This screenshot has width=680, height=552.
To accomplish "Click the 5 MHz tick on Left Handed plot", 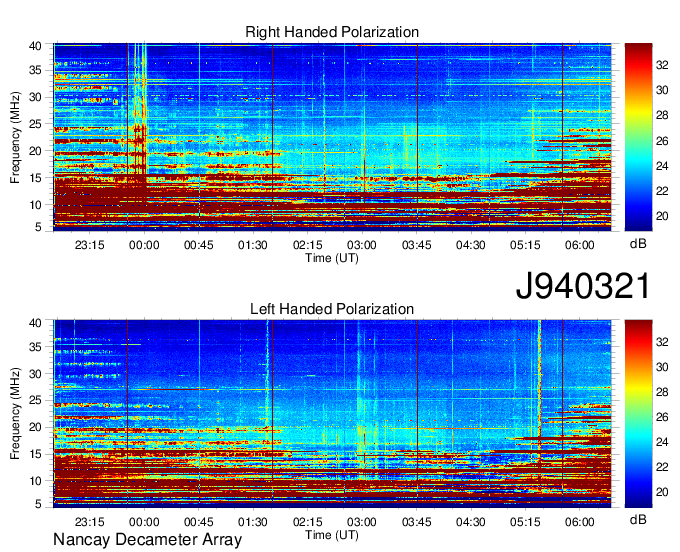I will pyautogui.click(x=38, y=503).
